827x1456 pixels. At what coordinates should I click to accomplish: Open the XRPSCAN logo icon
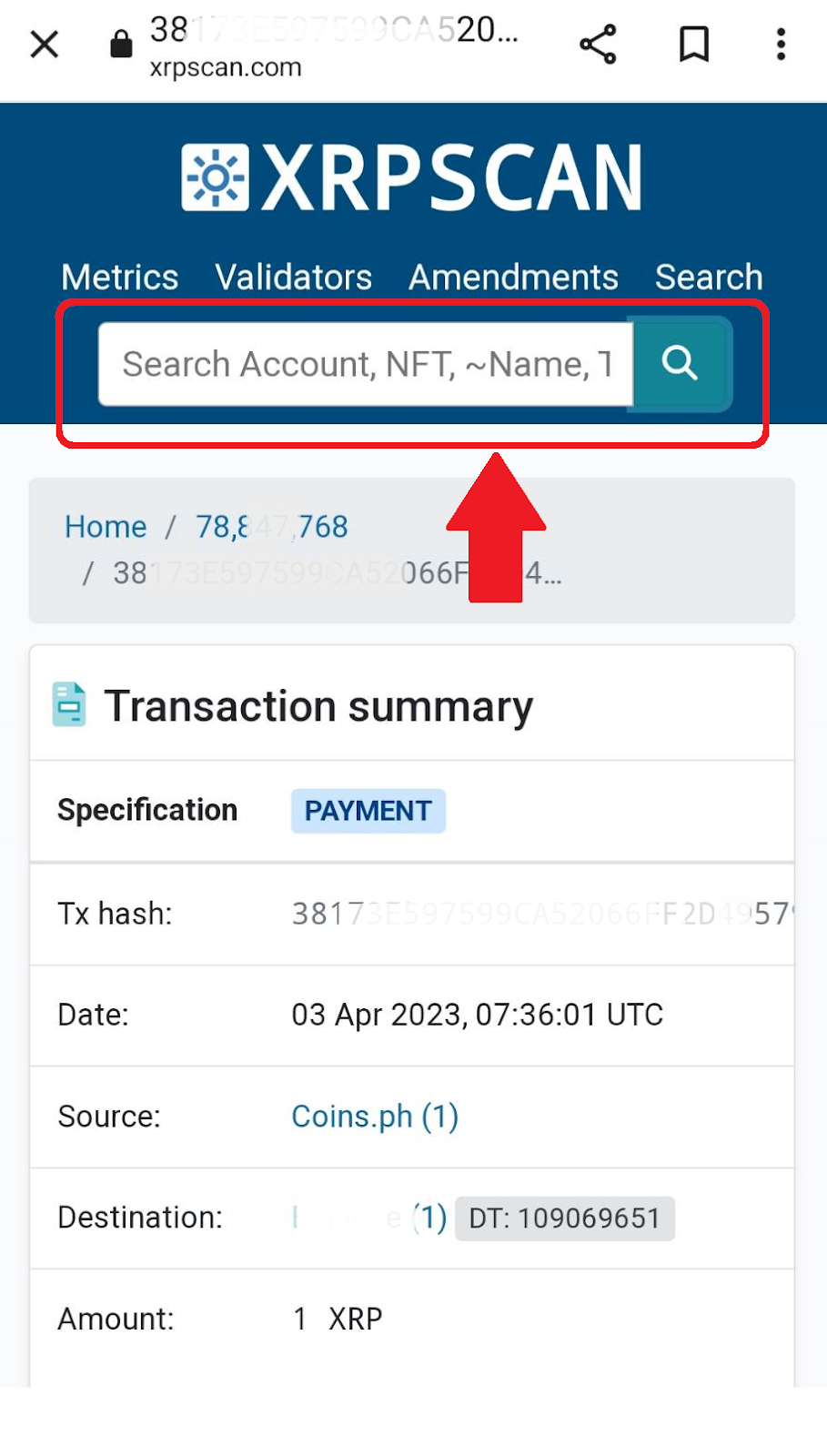(x=216, y=175)
